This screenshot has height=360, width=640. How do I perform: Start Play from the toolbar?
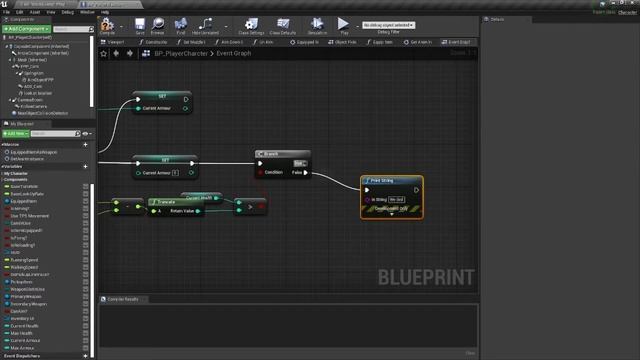(344, 26)
